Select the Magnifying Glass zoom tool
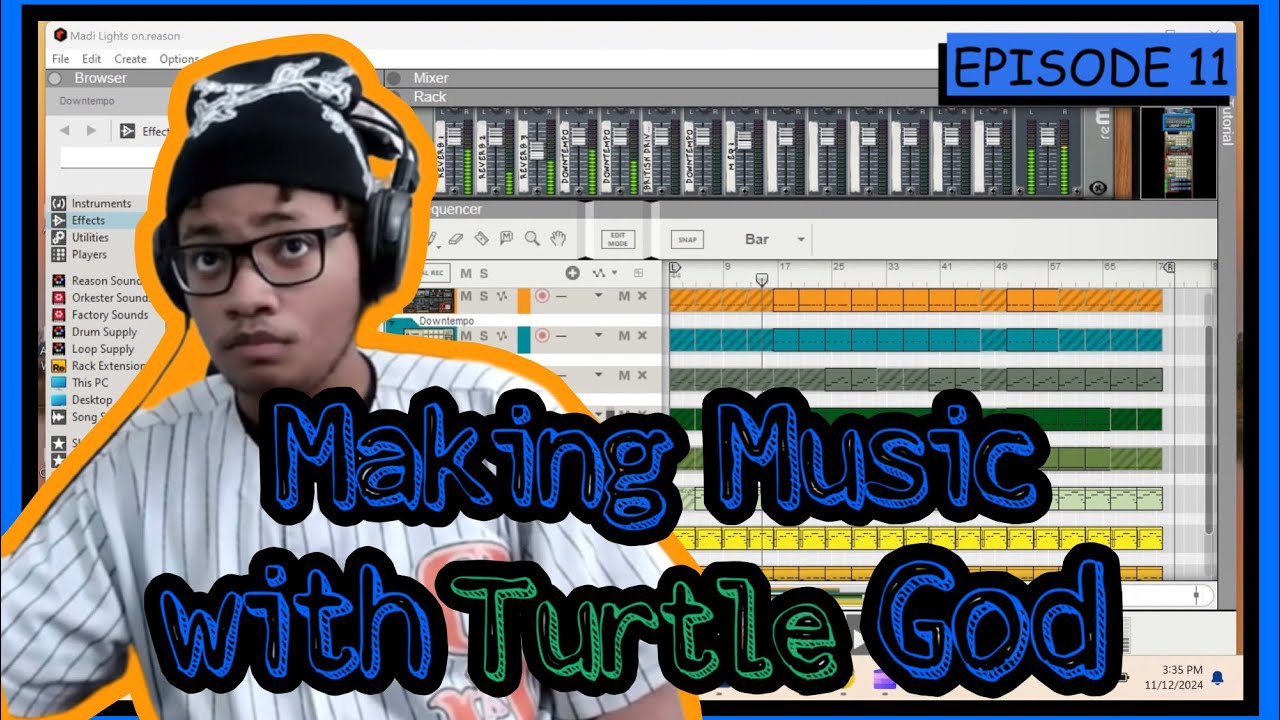1280x720 pixels. click(x=532, y=239)
